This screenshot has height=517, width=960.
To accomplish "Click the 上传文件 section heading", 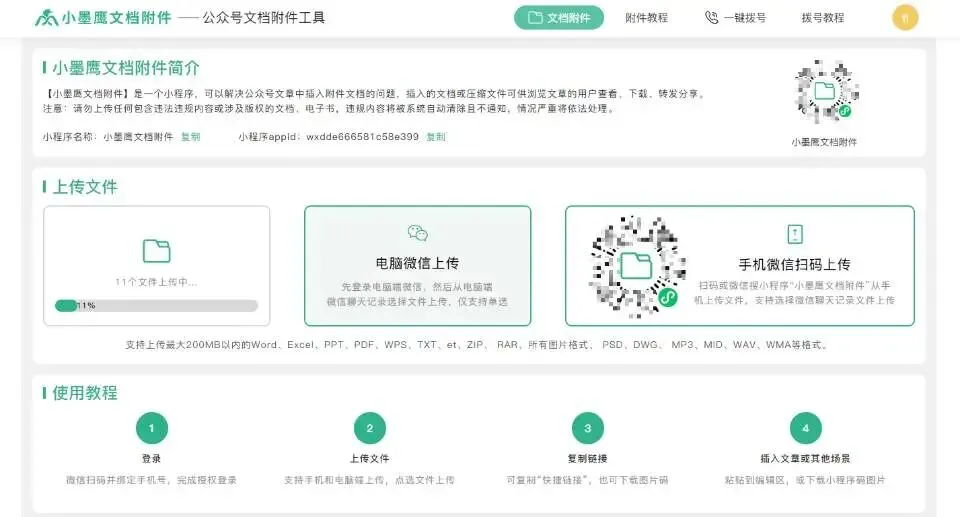I will click(84, 187).
